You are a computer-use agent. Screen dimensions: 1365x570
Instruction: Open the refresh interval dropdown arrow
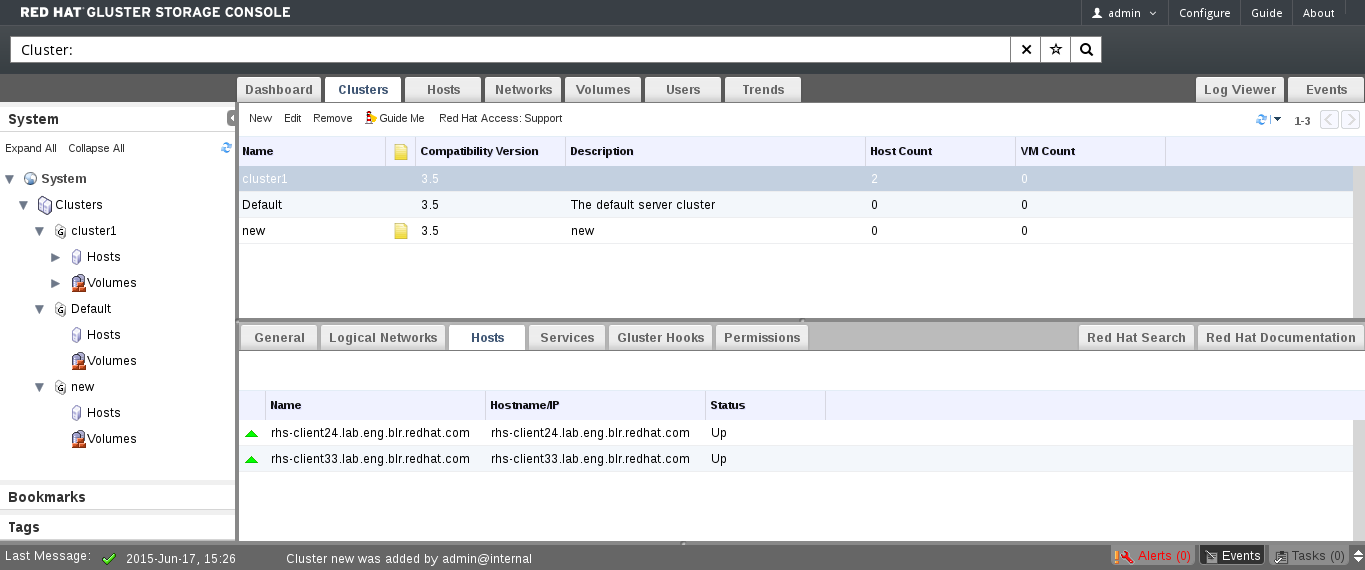1277,120
